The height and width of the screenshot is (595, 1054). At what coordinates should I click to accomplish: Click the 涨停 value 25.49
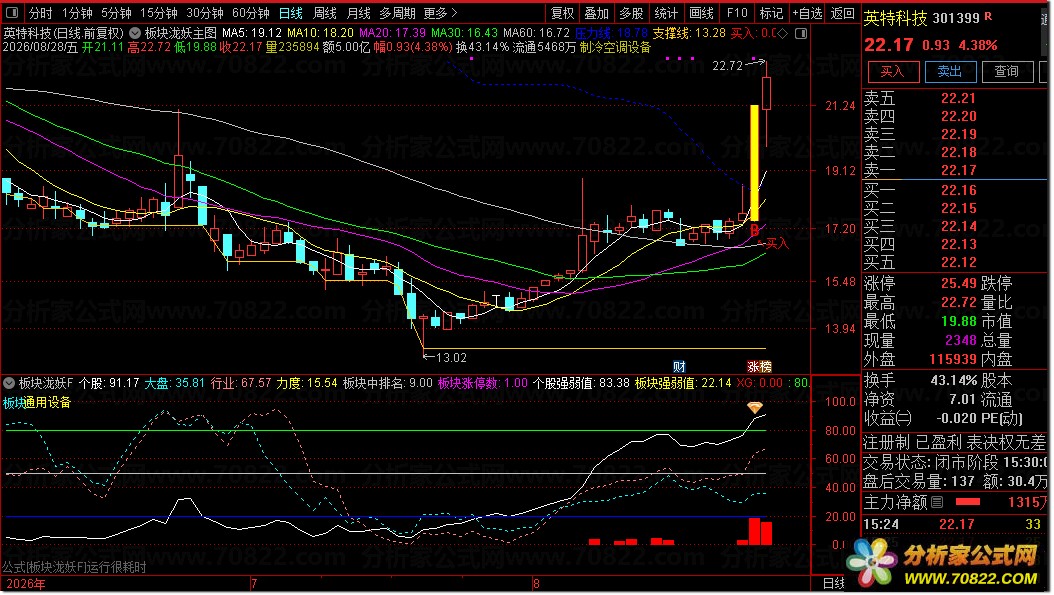[x=959, y=283]
